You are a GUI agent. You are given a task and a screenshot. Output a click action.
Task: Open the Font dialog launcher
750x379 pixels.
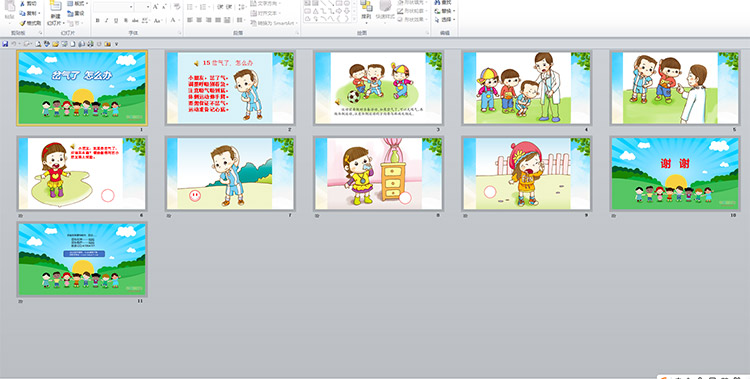(180, 33)
